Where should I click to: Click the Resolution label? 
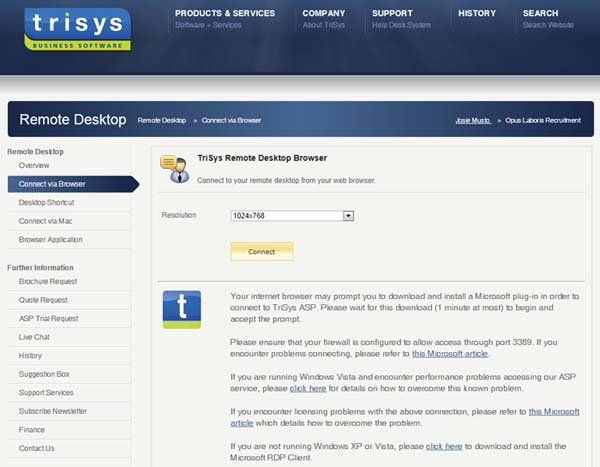(x=179, y=215)
